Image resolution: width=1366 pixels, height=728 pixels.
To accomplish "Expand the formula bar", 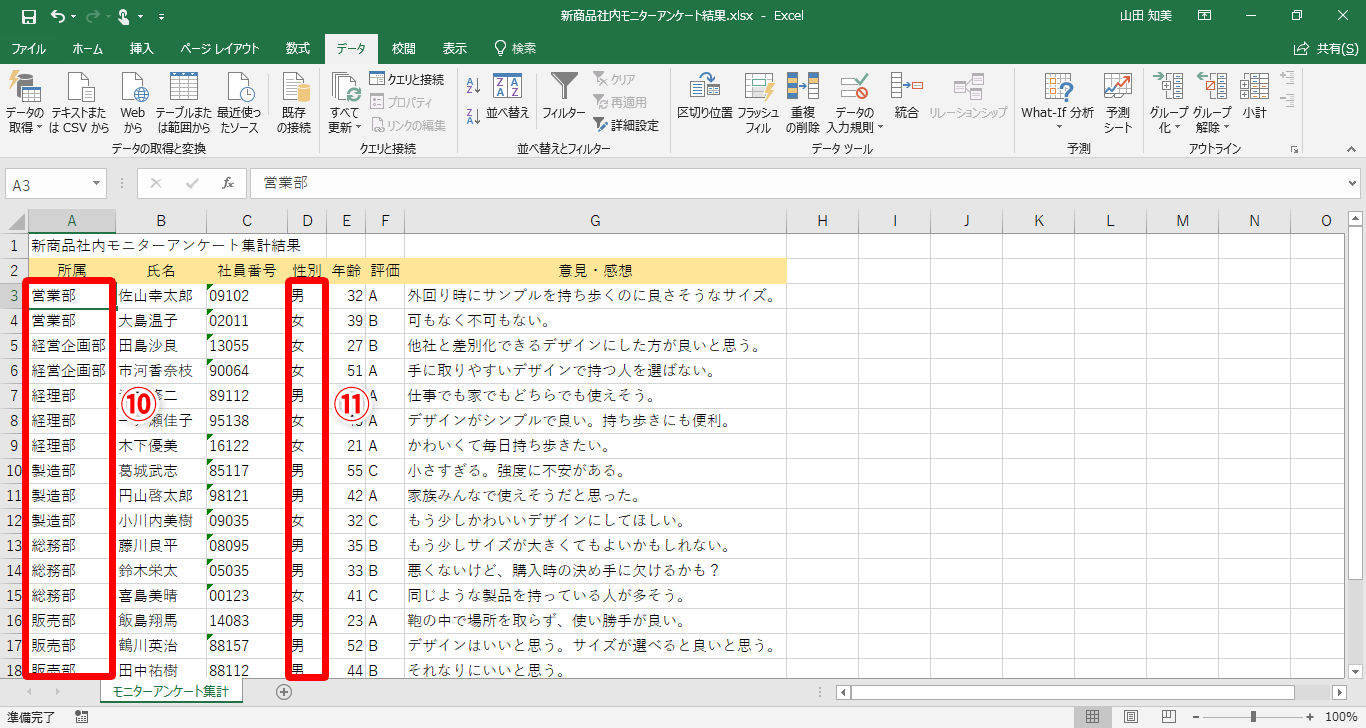I will pos(1352,184).
